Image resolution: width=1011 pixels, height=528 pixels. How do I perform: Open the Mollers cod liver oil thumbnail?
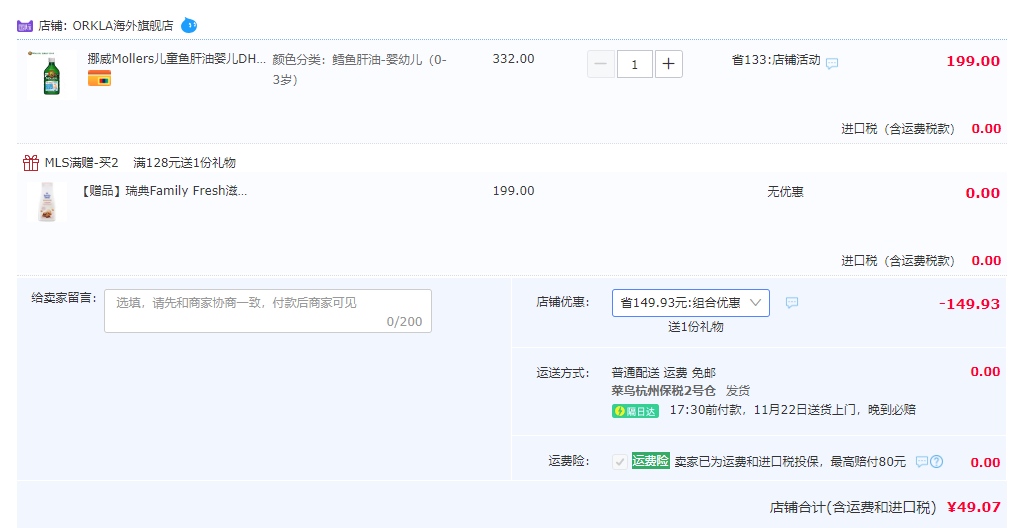click(x=52, y=75)
